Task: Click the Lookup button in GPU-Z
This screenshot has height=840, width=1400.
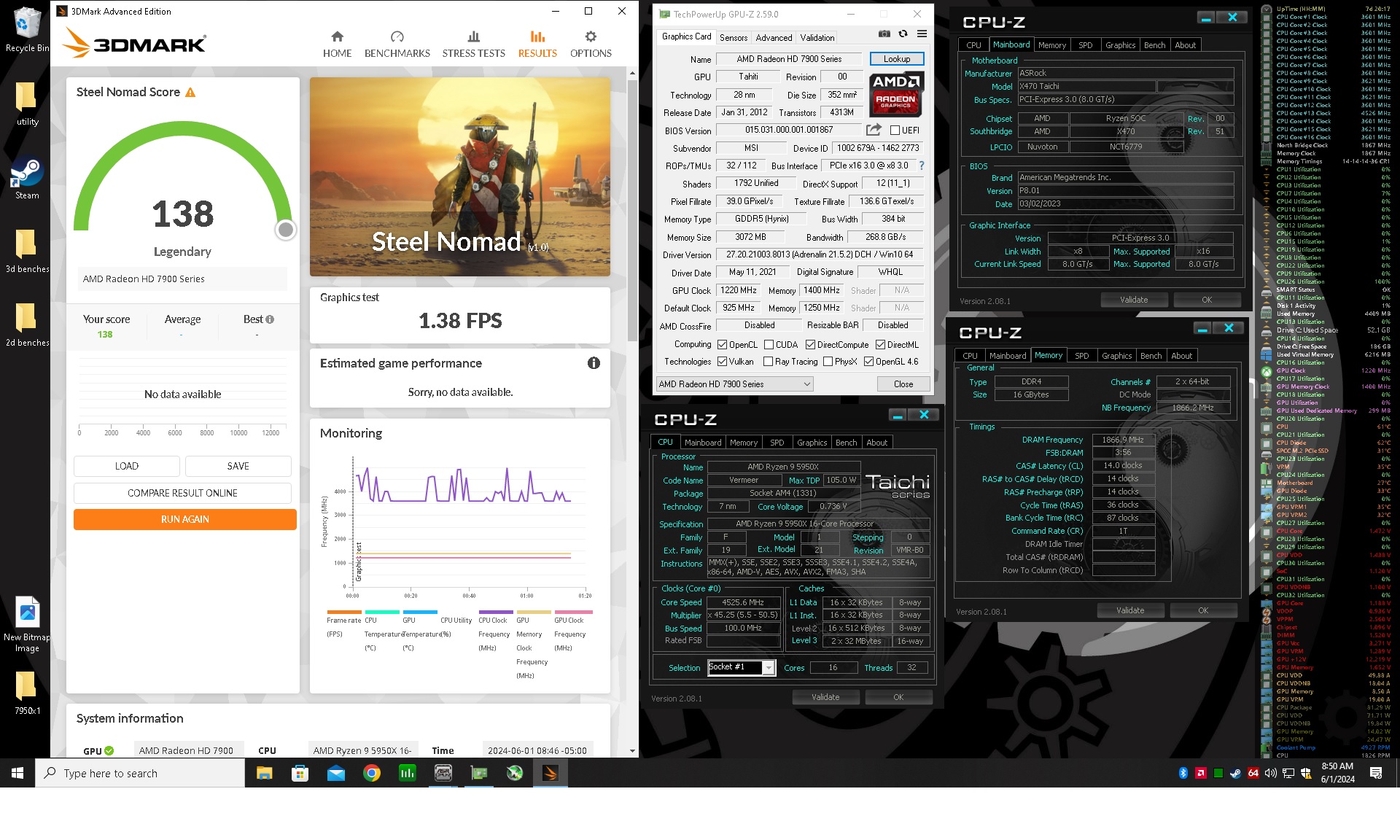Action: point(896,59)
